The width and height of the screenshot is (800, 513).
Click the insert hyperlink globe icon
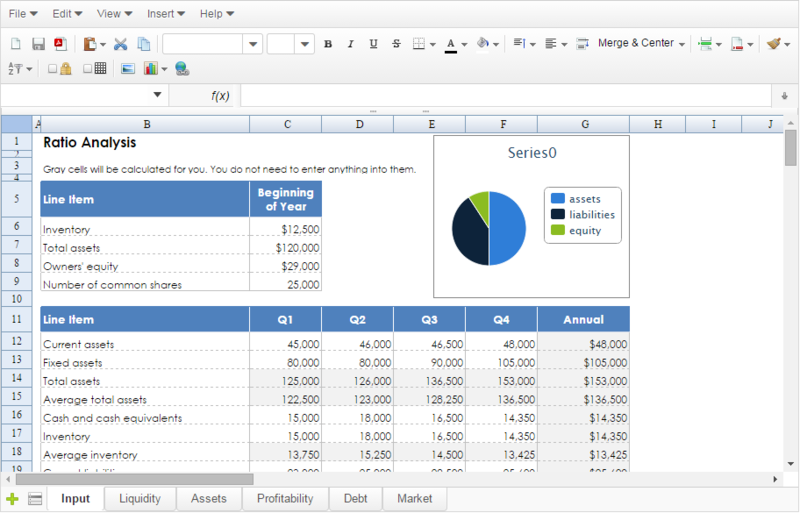(x=182, y=69)
